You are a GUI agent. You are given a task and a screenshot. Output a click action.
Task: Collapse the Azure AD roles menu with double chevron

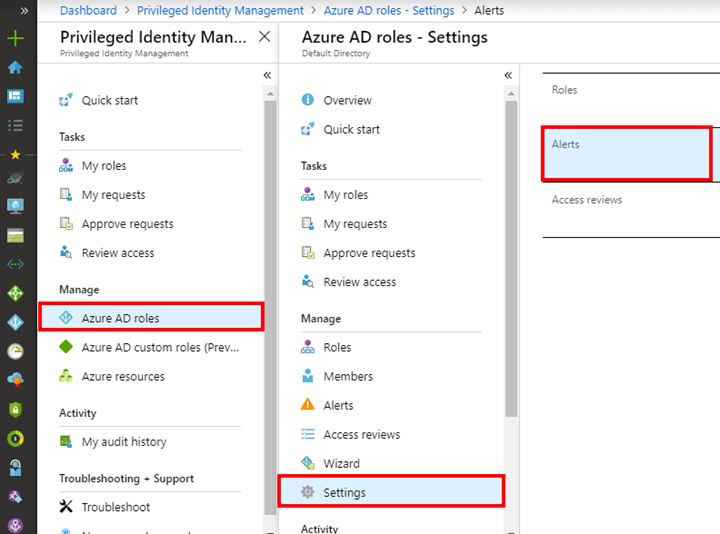(x=508, y=75)
